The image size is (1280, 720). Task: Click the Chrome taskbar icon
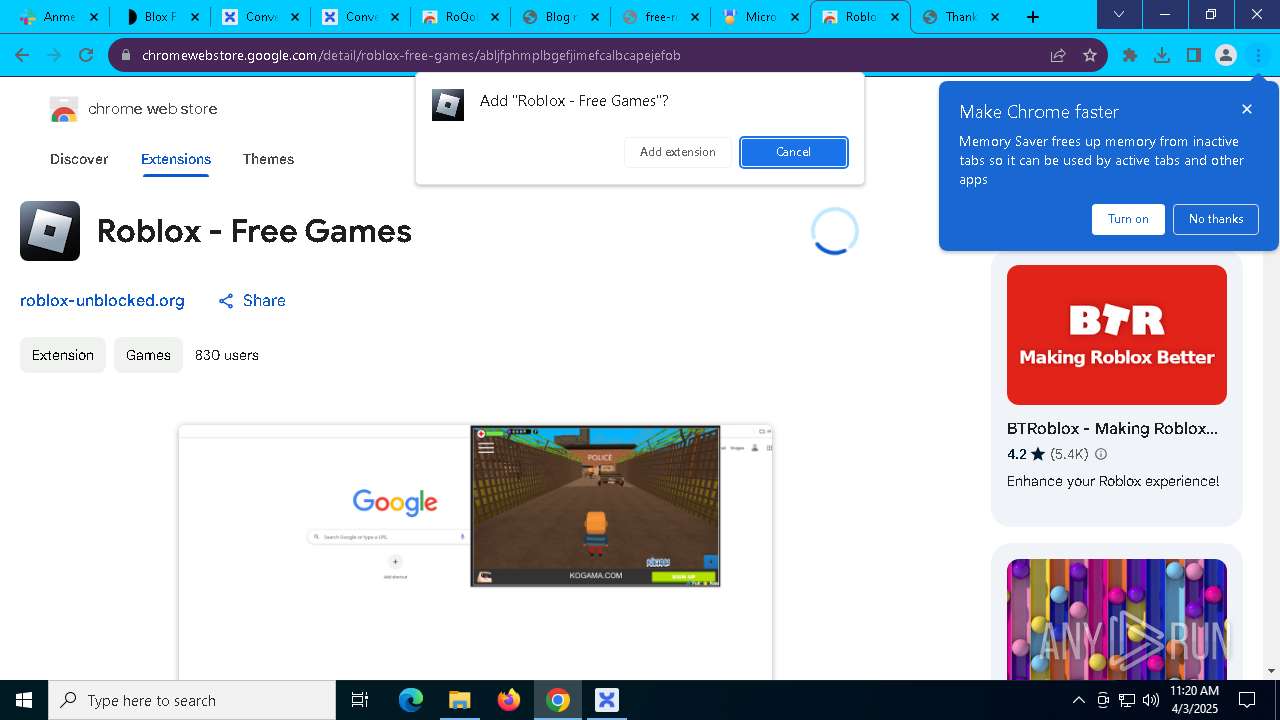click(x=558, y=700)
